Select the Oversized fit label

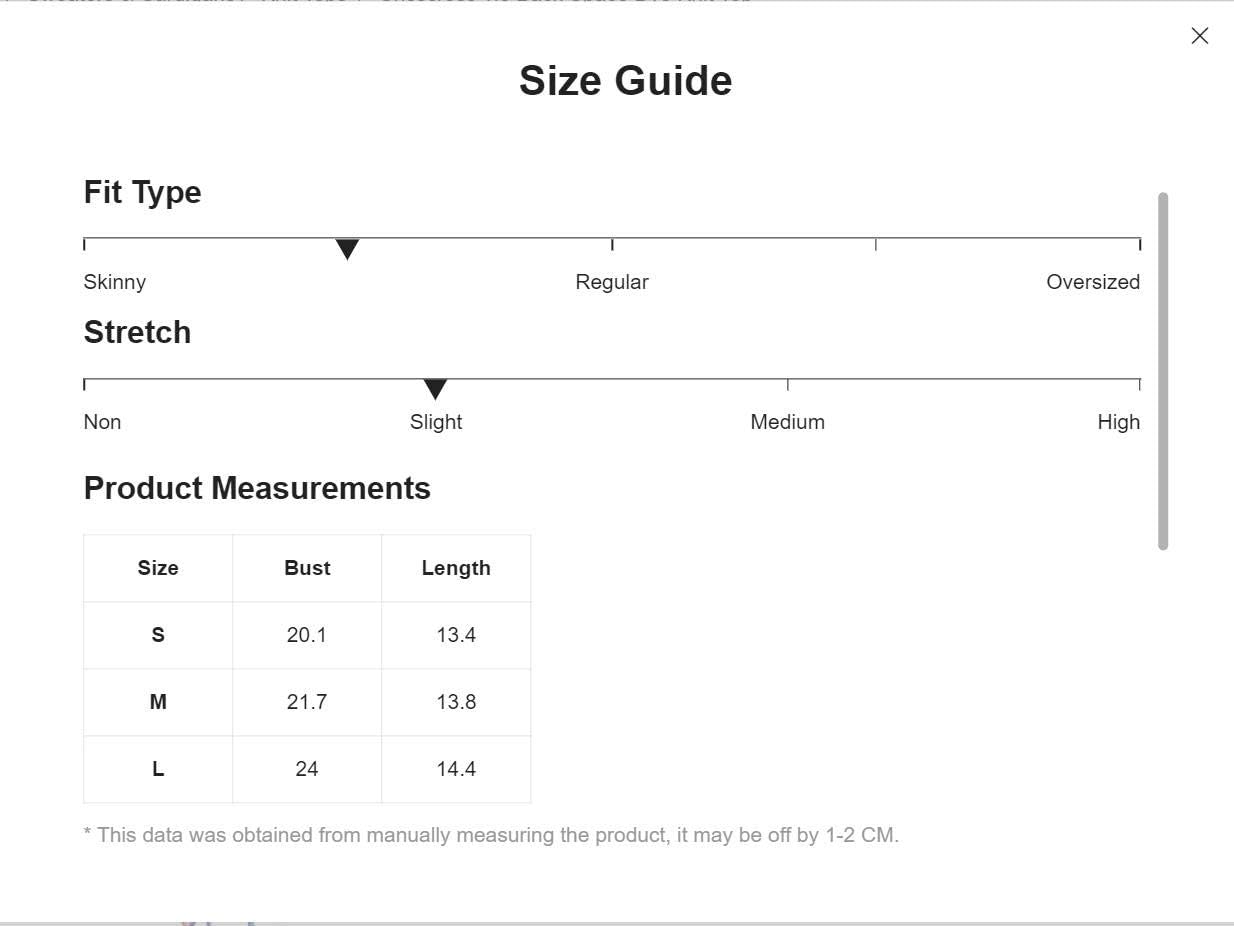[1093, 282]
